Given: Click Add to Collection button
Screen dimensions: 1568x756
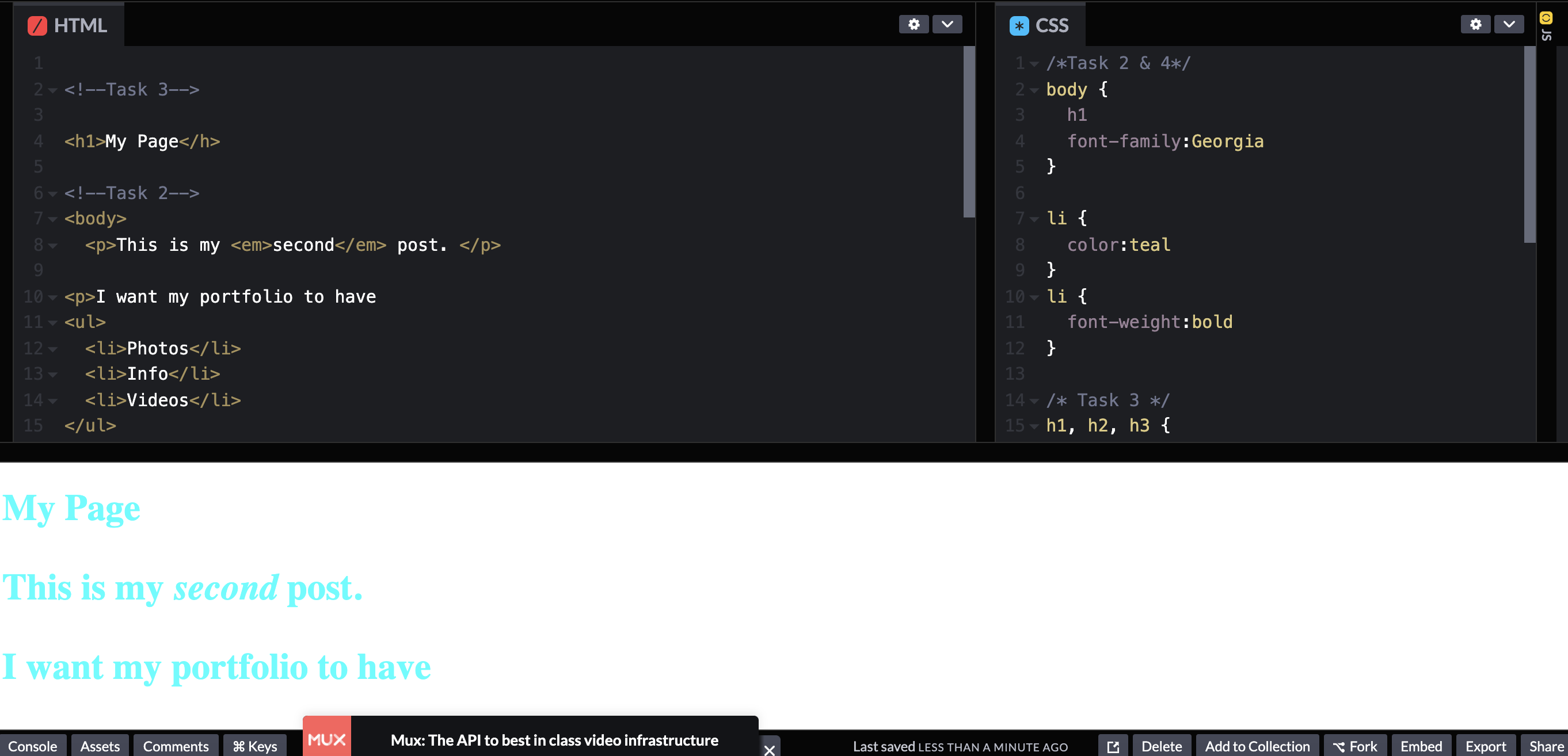Looking at the screenshot, I should [1257, 746].
